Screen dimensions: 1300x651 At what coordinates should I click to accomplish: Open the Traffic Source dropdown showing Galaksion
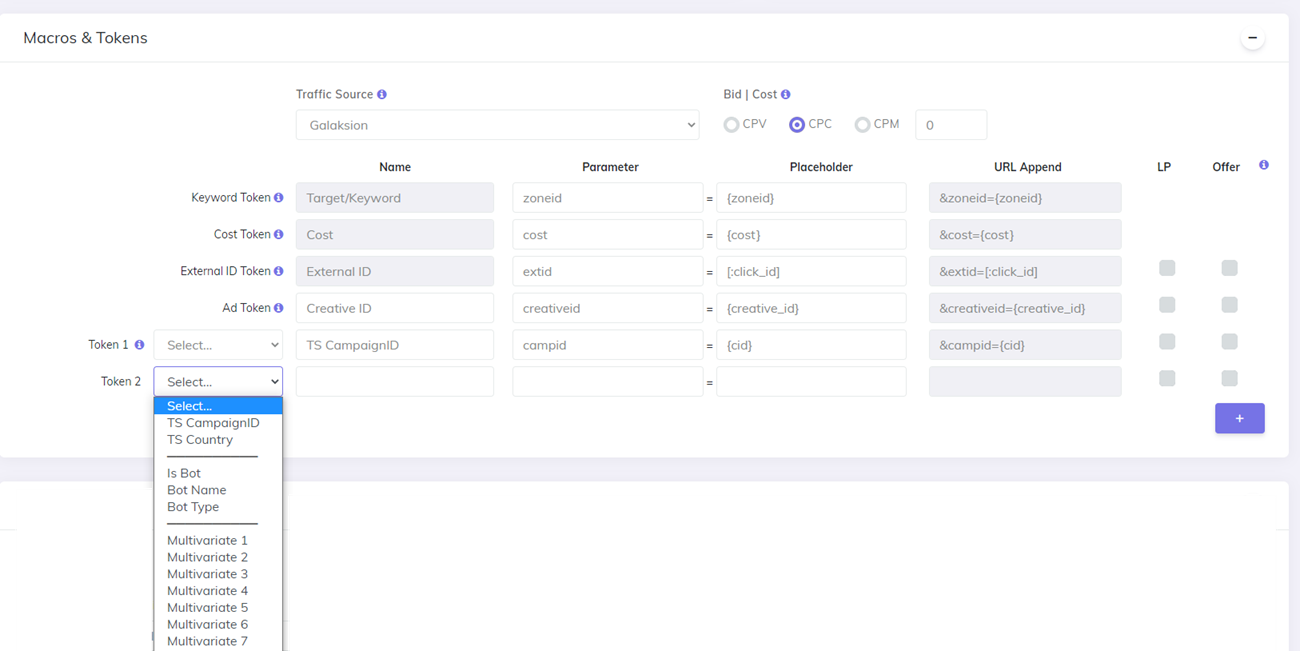[497, 125]
